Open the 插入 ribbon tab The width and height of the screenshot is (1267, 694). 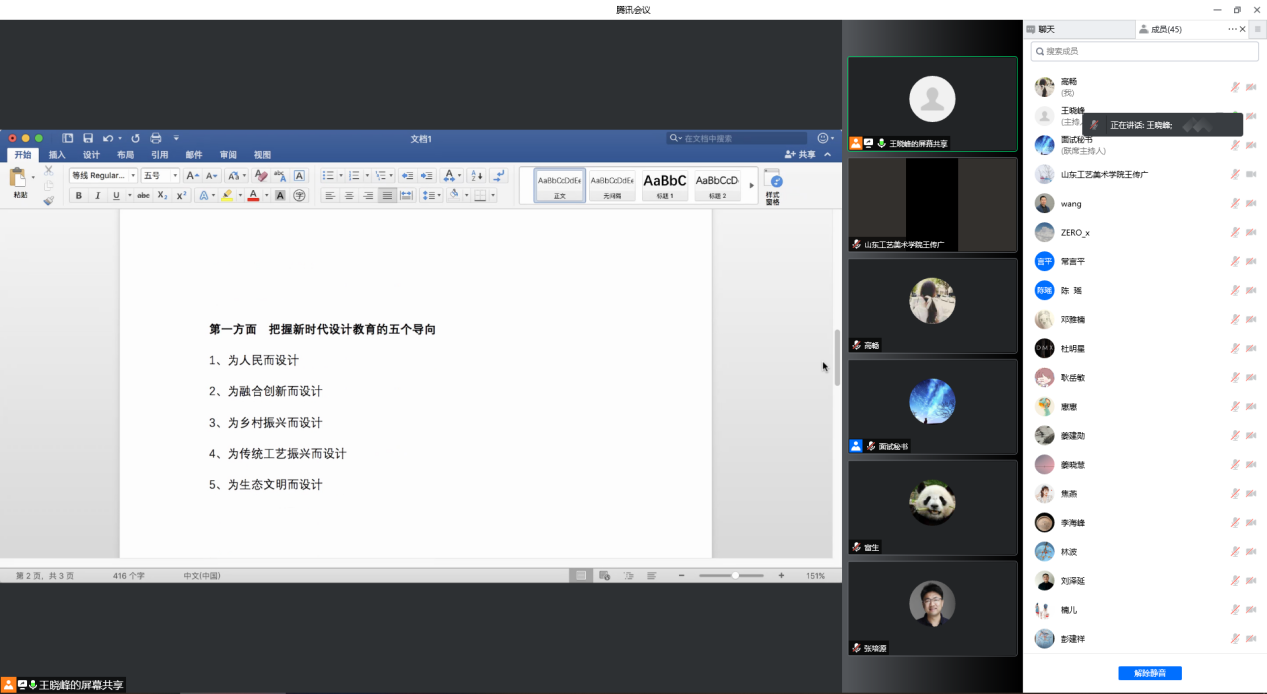57,155
